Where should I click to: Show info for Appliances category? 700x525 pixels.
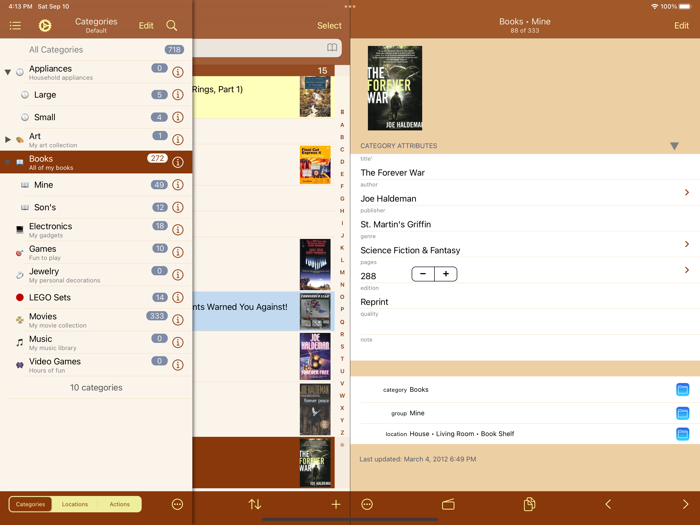[178, 72]
